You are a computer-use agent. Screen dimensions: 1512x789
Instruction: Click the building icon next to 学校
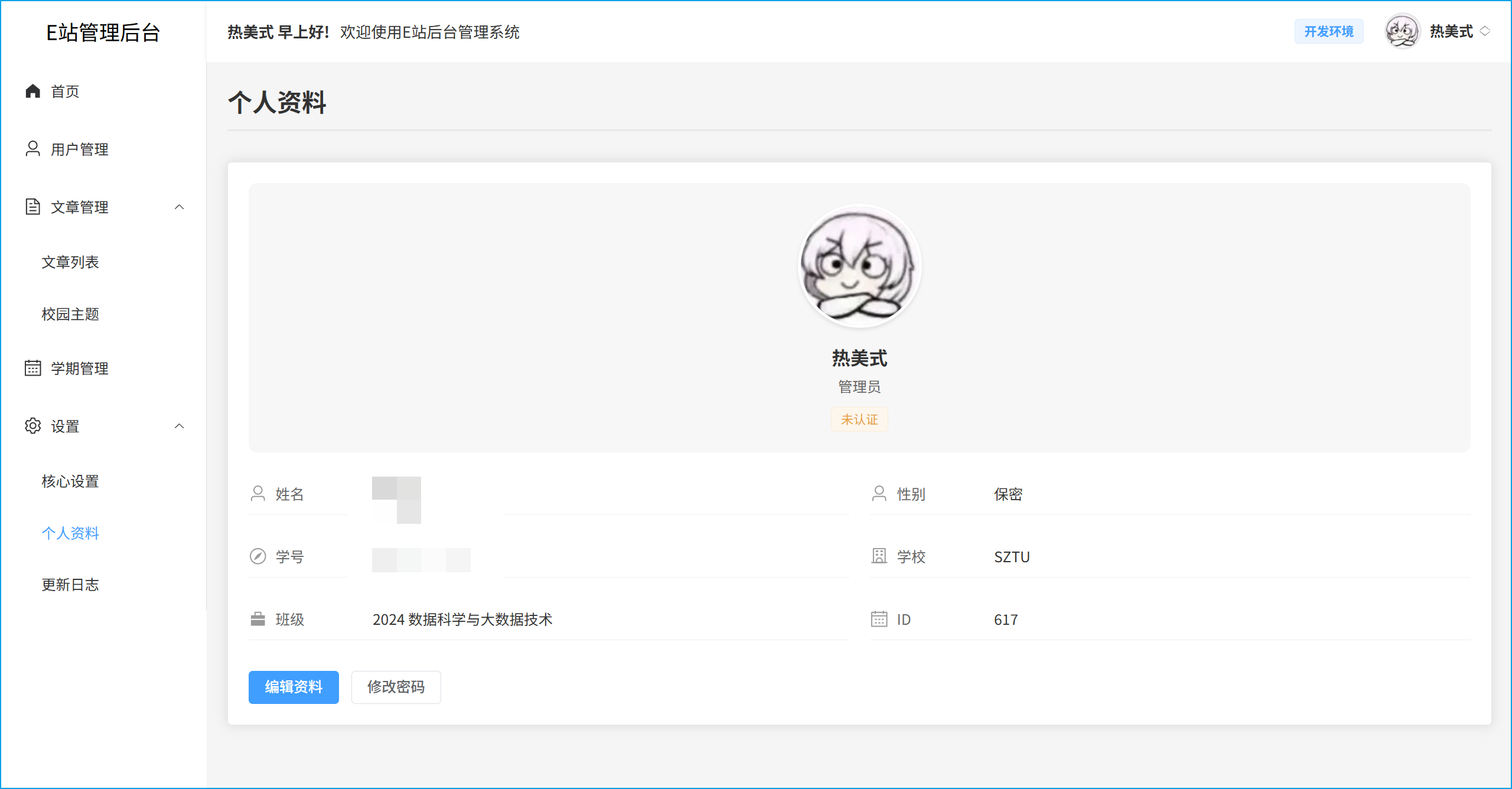879,556
